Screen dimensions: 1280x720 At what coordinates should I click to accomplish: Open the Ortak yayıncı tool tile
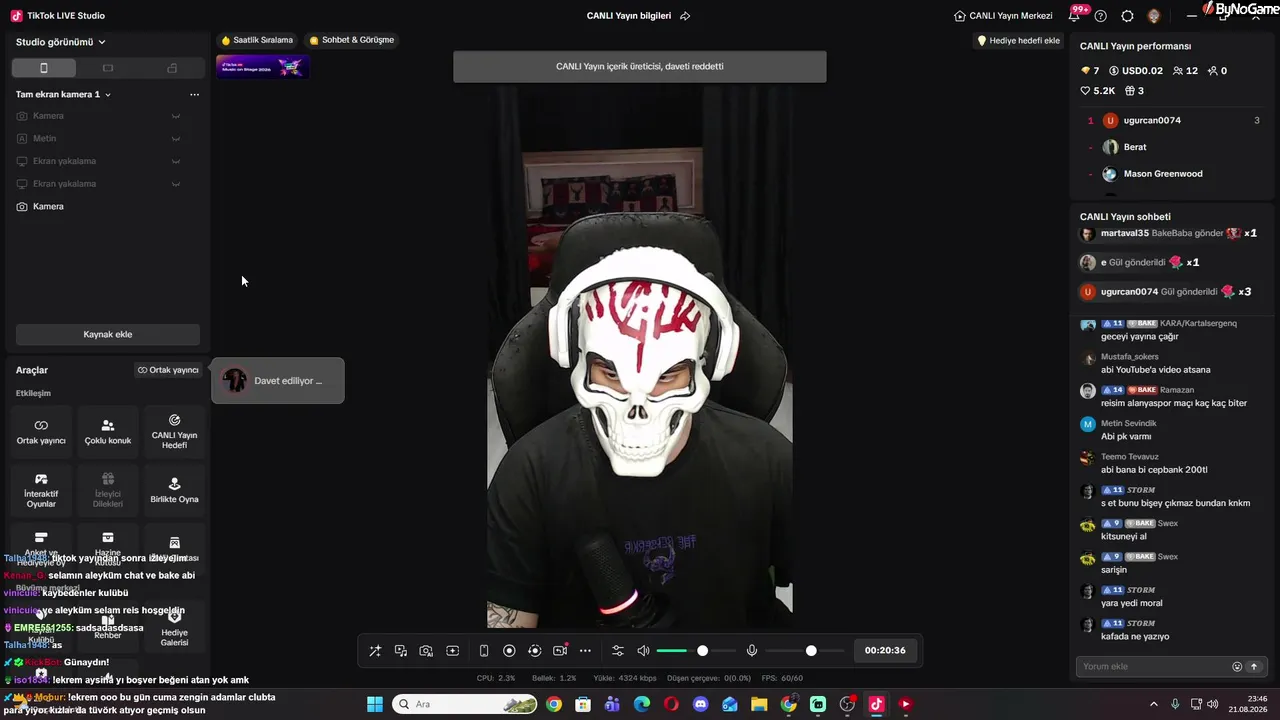pyautogui.click(x=41, y=432)
